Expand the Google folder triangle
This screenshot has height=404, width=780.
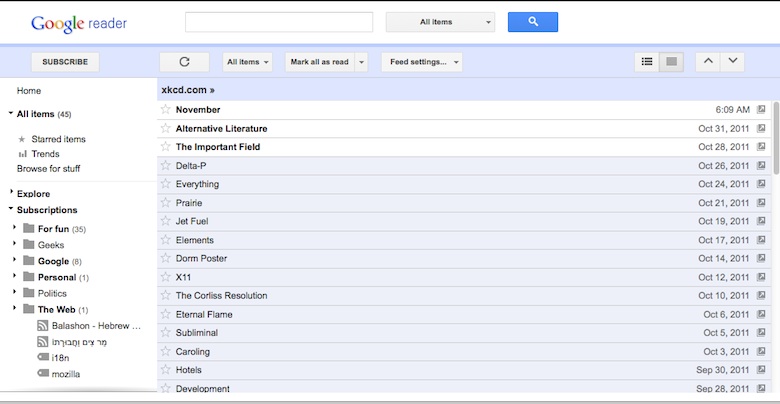pyautogui.click(x=14, y=259)
